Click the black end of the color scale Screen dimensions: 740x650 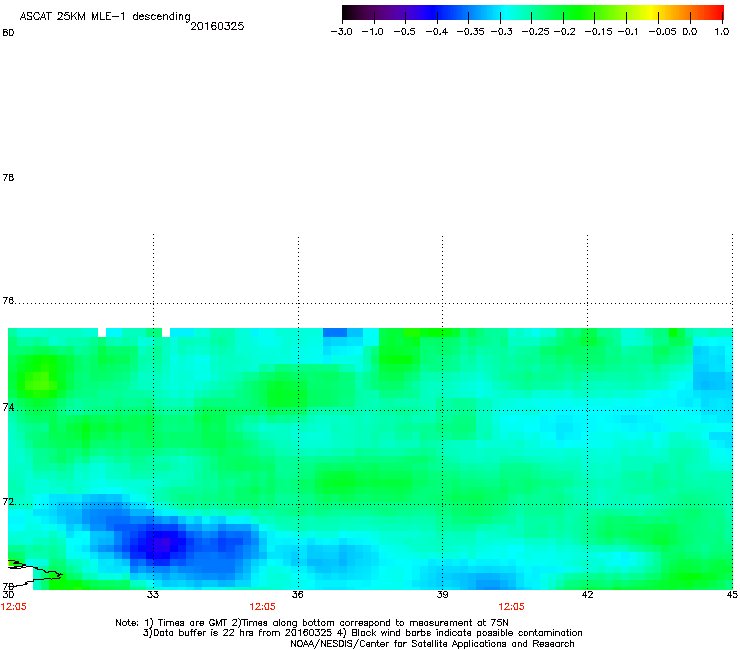[349, 13]
